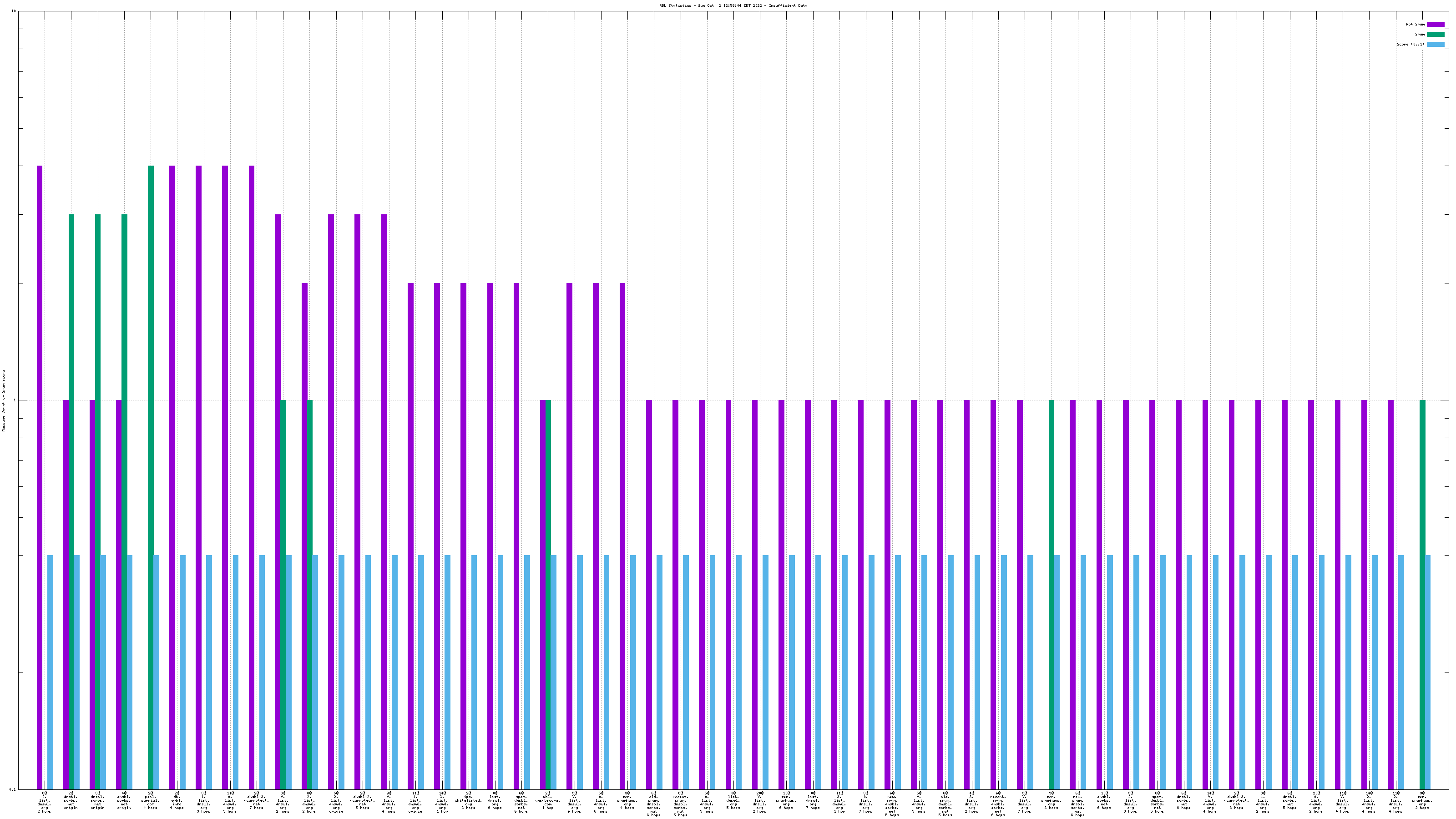Select the dnsbl-3.uceprotect.net 7 hops label

tap(256, 801)
